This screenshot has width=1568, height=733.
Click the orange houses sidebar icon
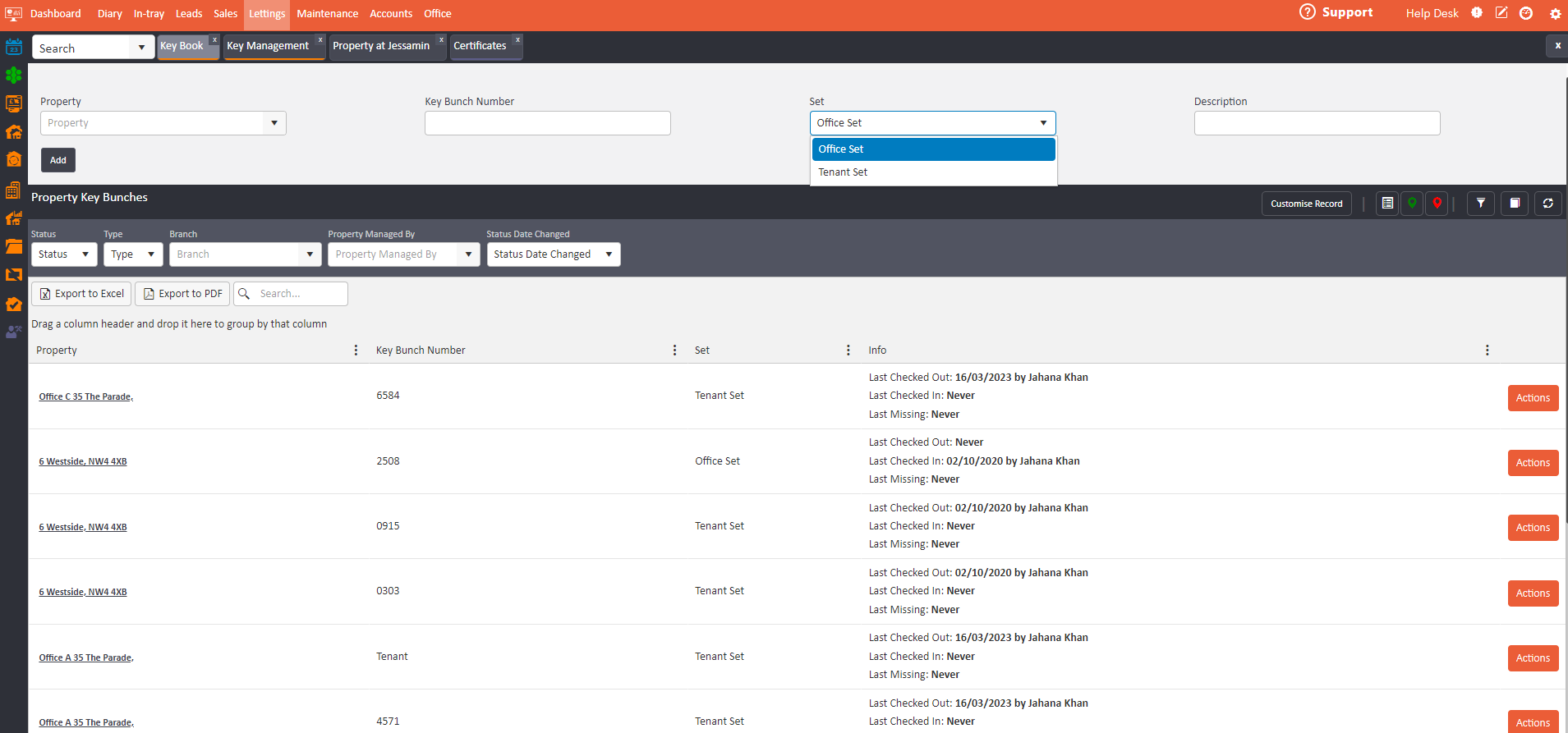[14, 132]
